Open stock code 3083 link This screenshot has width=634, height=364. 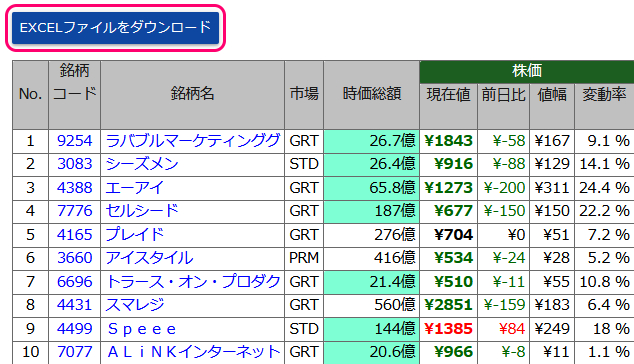[74, 164]
